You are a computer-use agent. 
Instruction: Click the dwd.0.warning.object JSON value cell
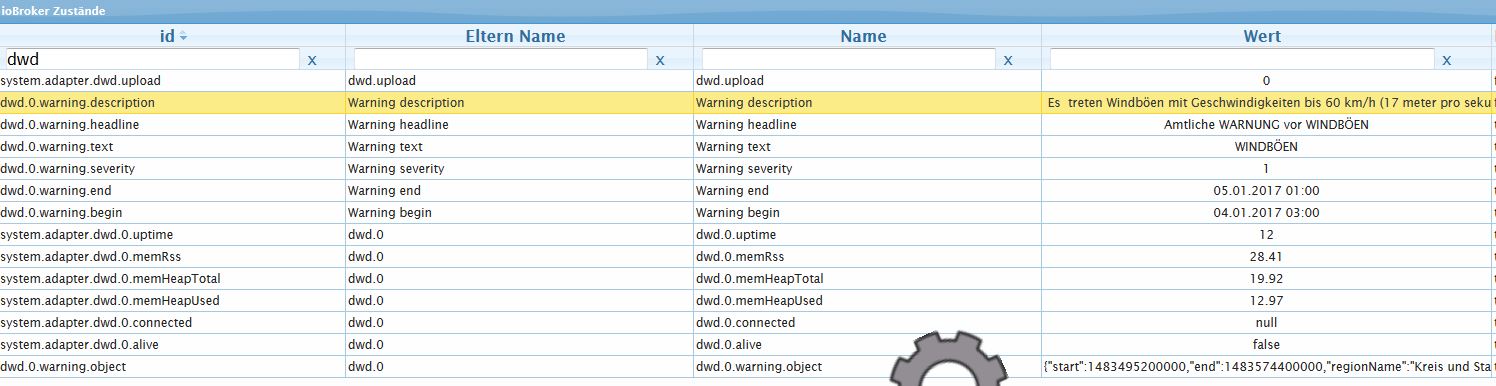click(1266, 366)
